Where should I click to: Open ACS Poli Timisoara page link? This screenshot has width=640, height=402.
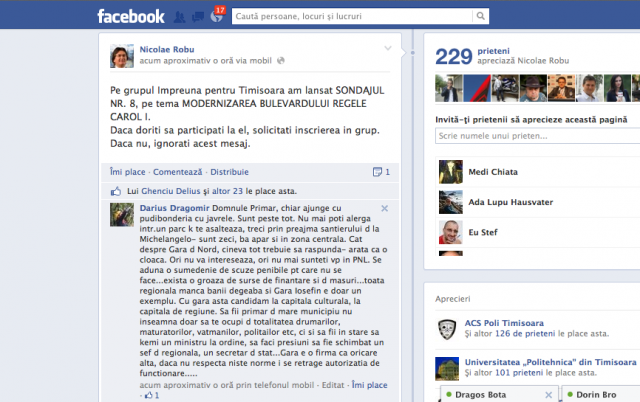504,323
